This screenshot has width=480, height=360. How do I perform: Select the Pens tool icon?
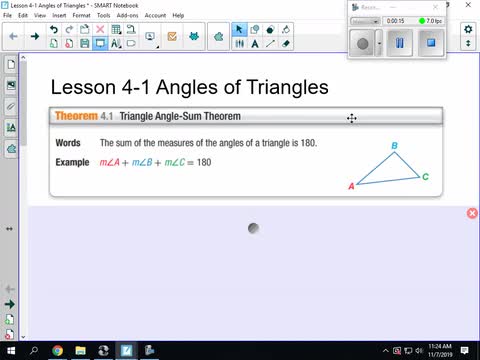click(x=239, y=43)
